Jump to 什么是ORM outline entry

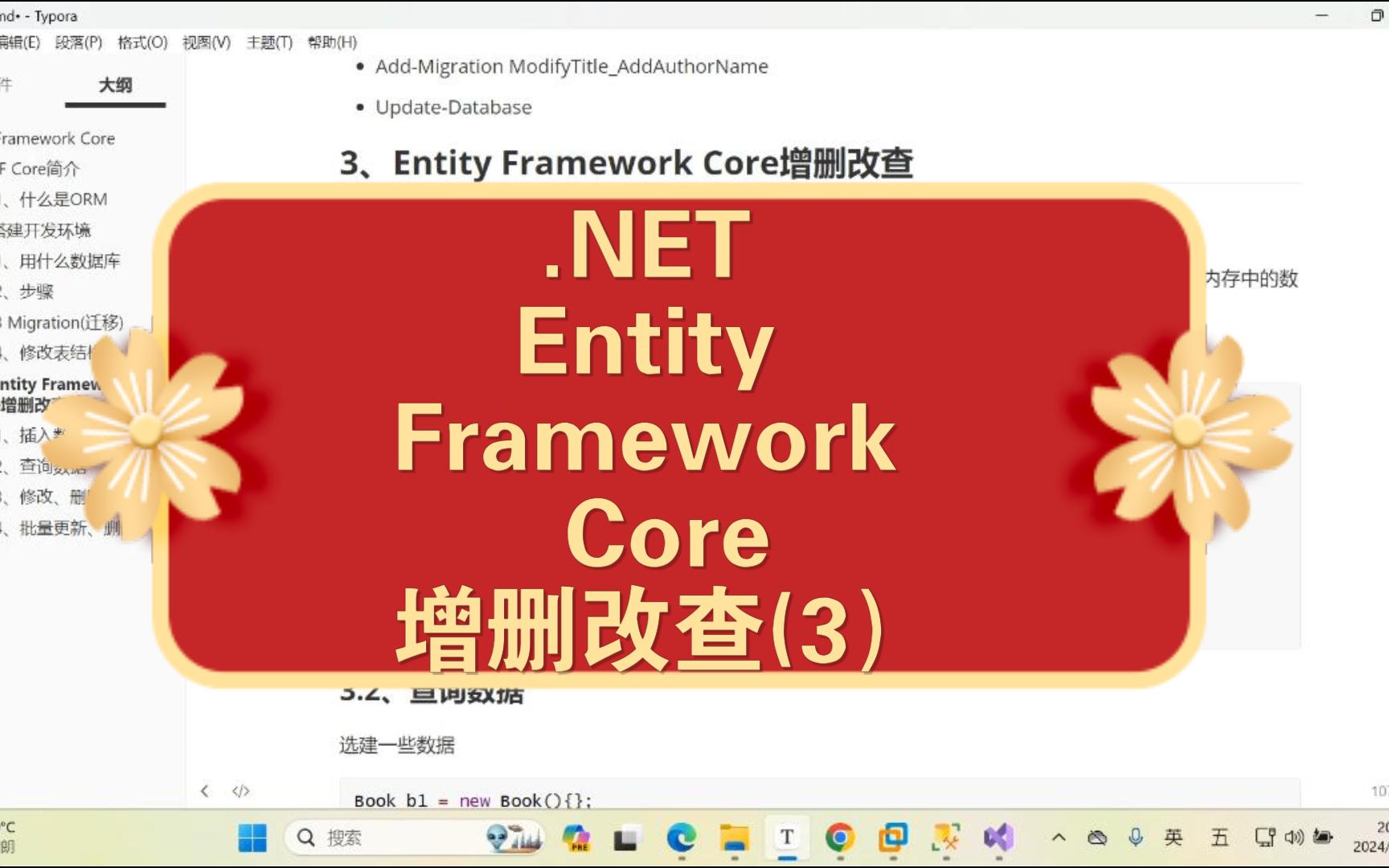(55, 199)
